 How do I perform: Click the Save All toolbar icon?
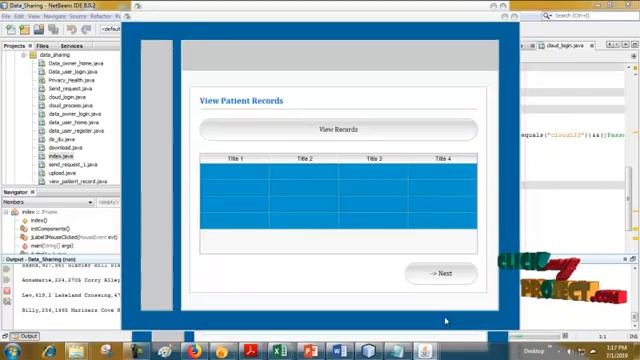tap(53, 29)
